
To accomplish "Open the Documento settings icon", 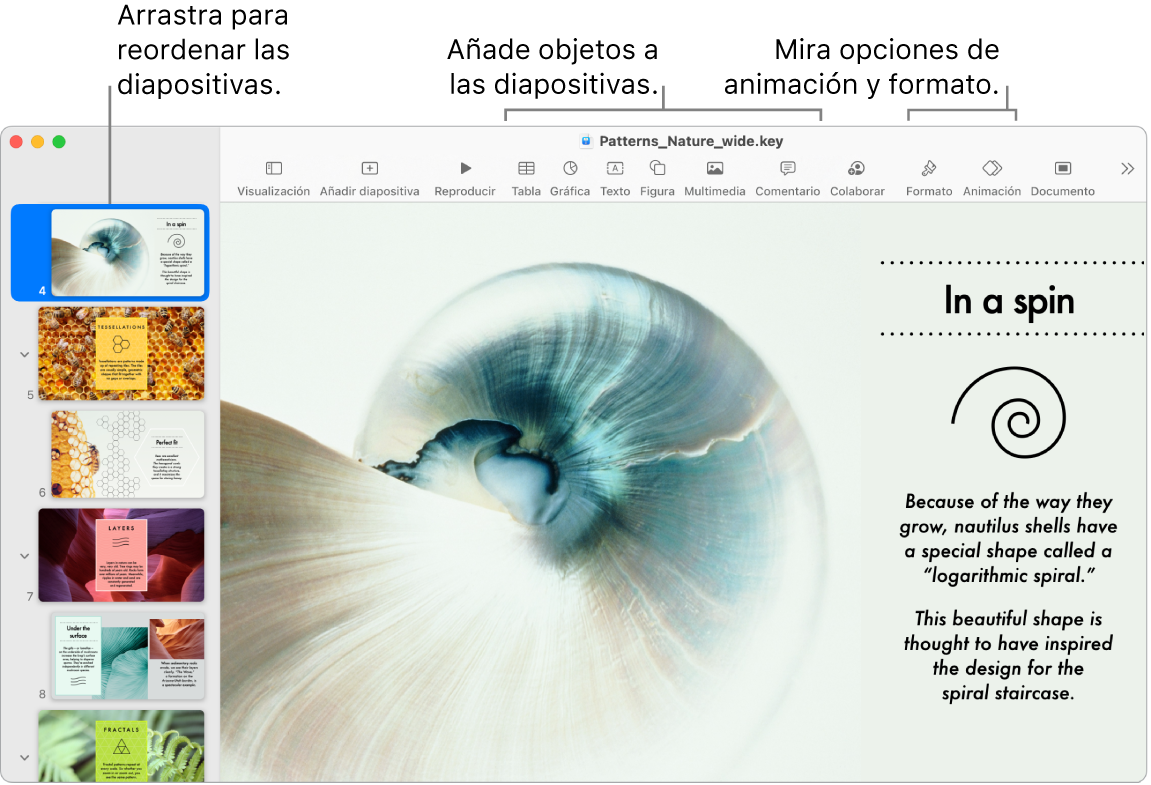I will (1062, 176).
